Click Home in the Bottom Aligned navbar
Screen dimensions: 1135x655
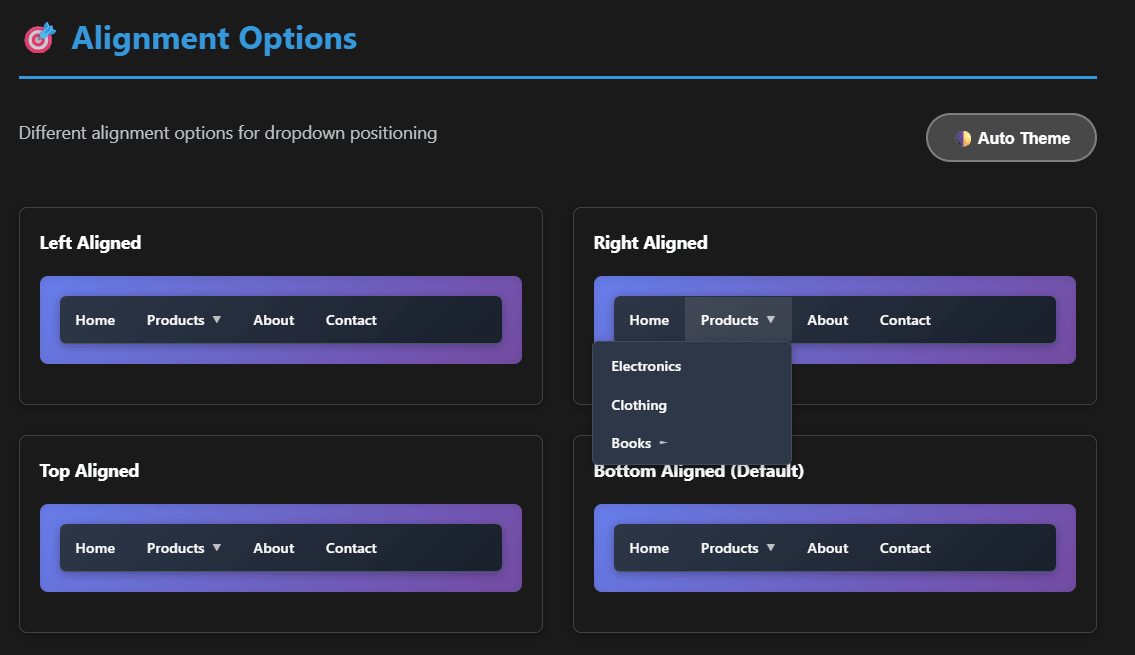pos(649,548)
